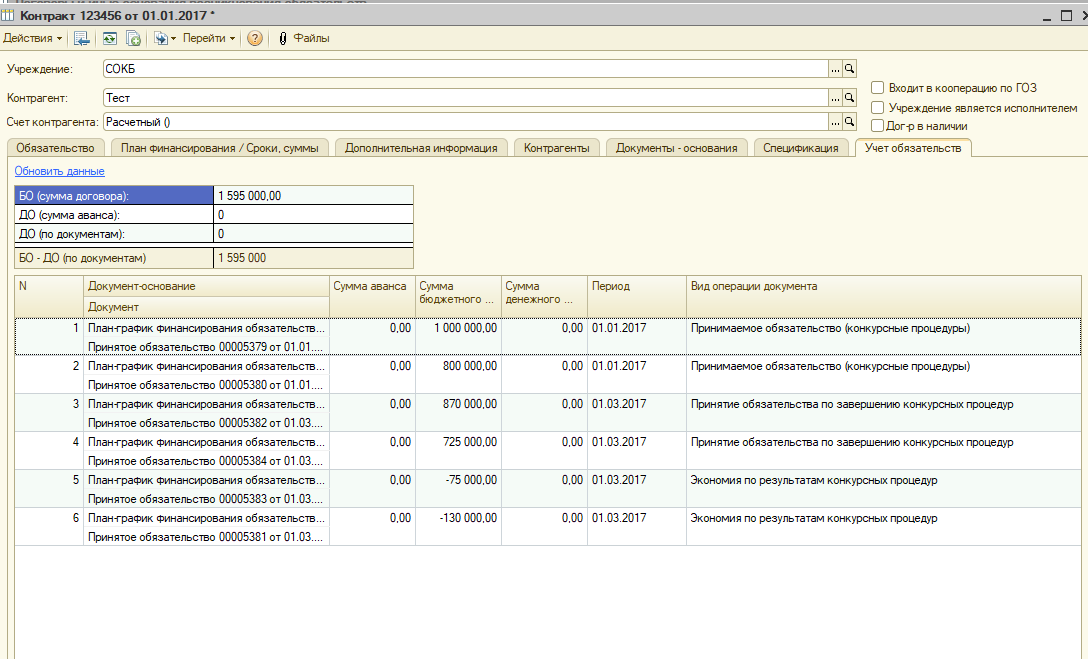
Task: Click the green refresh icon in toolbar
Action: click(x=108, y=38)
